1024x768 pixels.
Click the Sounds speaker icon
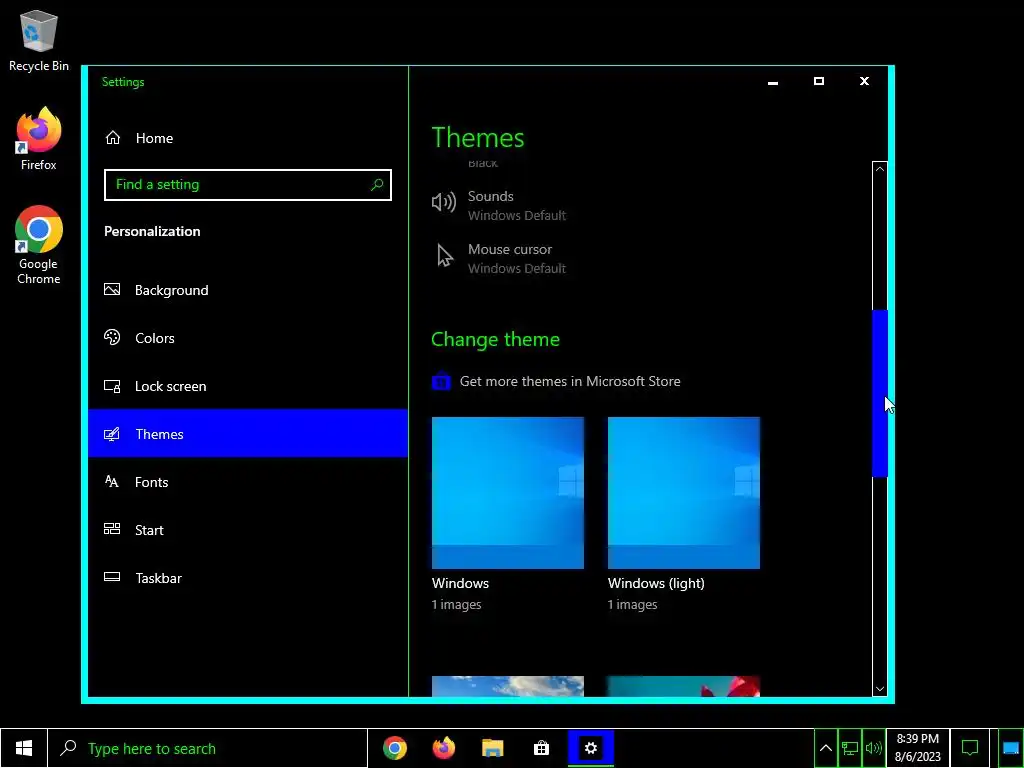click(444, 202)
